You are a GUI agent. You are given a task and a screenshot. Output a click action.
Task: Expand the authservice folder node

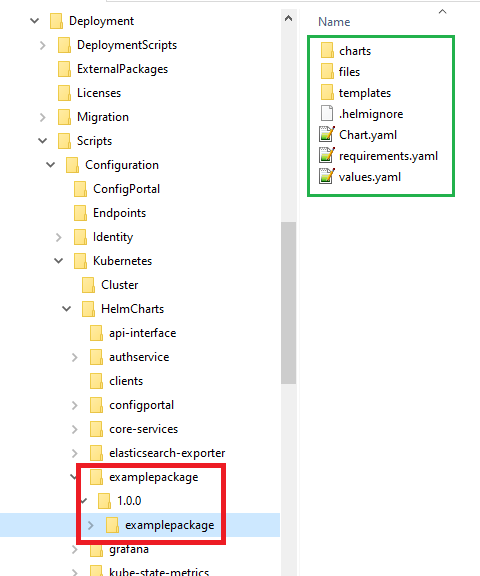pyautogui.click(x=75, y=357)
